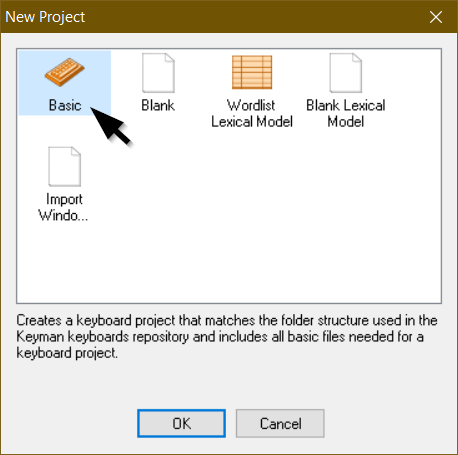The height and width of the screenshot is (455, 458).
Task: Click the New Project title bar text
Action: point(45,17)
